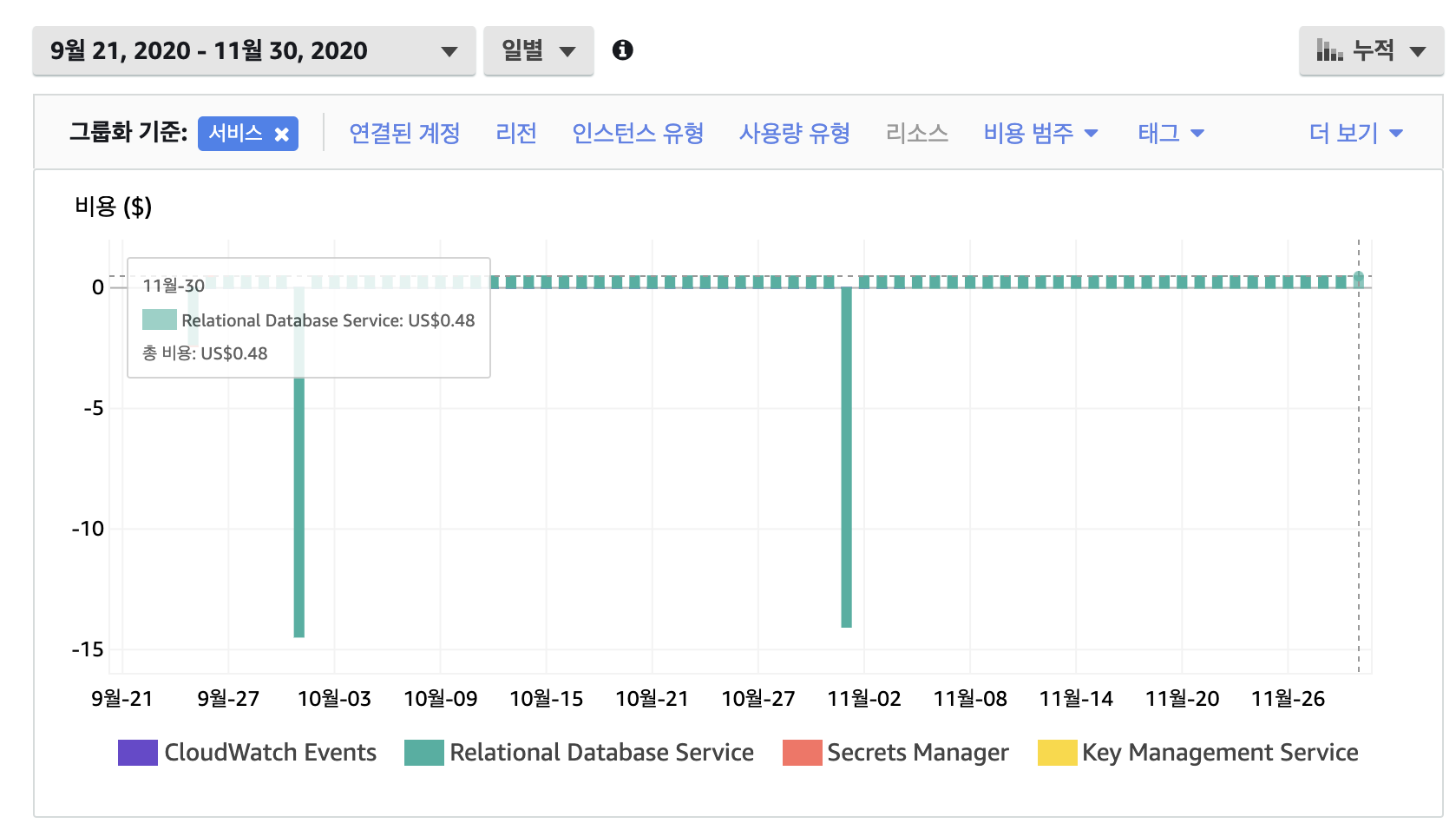Remove the 서비스 grouping with the x icon
1456x830 pixels.
281,135
